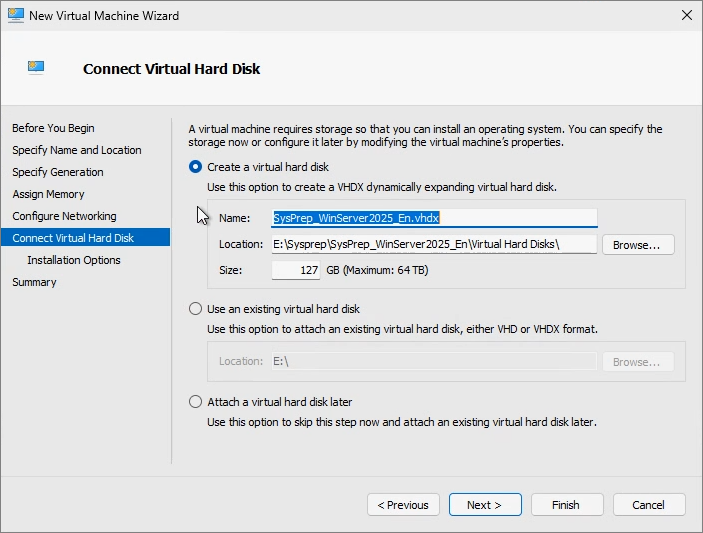
Task: Select Use an existing virtual hard disk
Action: (x=195, y=309)
